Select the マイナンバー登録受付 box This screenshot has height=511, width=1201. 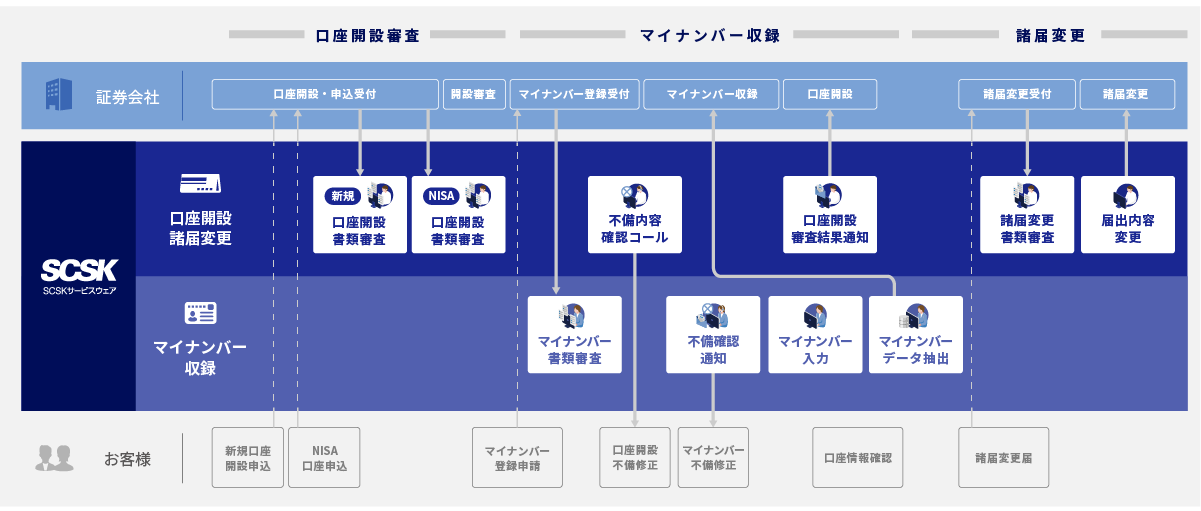(x=574, y=95)
